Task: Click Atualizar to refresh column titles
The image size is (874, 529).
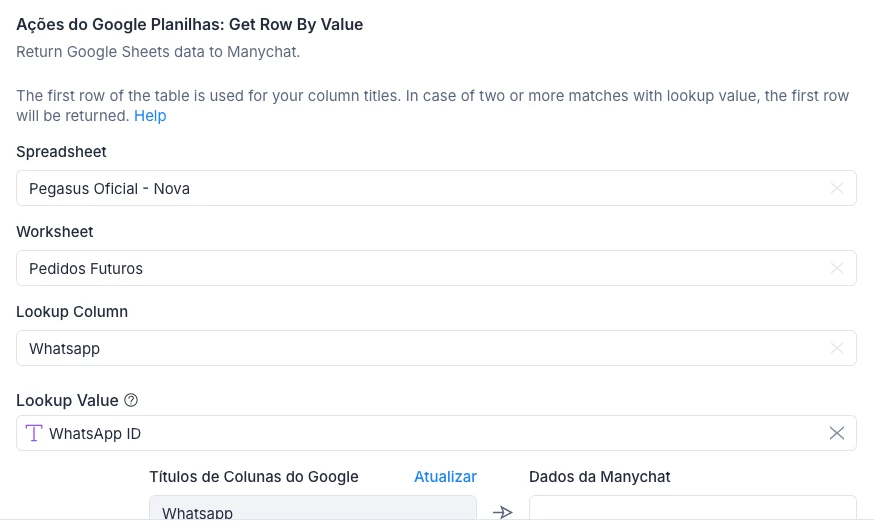Action: pos(445,477)
